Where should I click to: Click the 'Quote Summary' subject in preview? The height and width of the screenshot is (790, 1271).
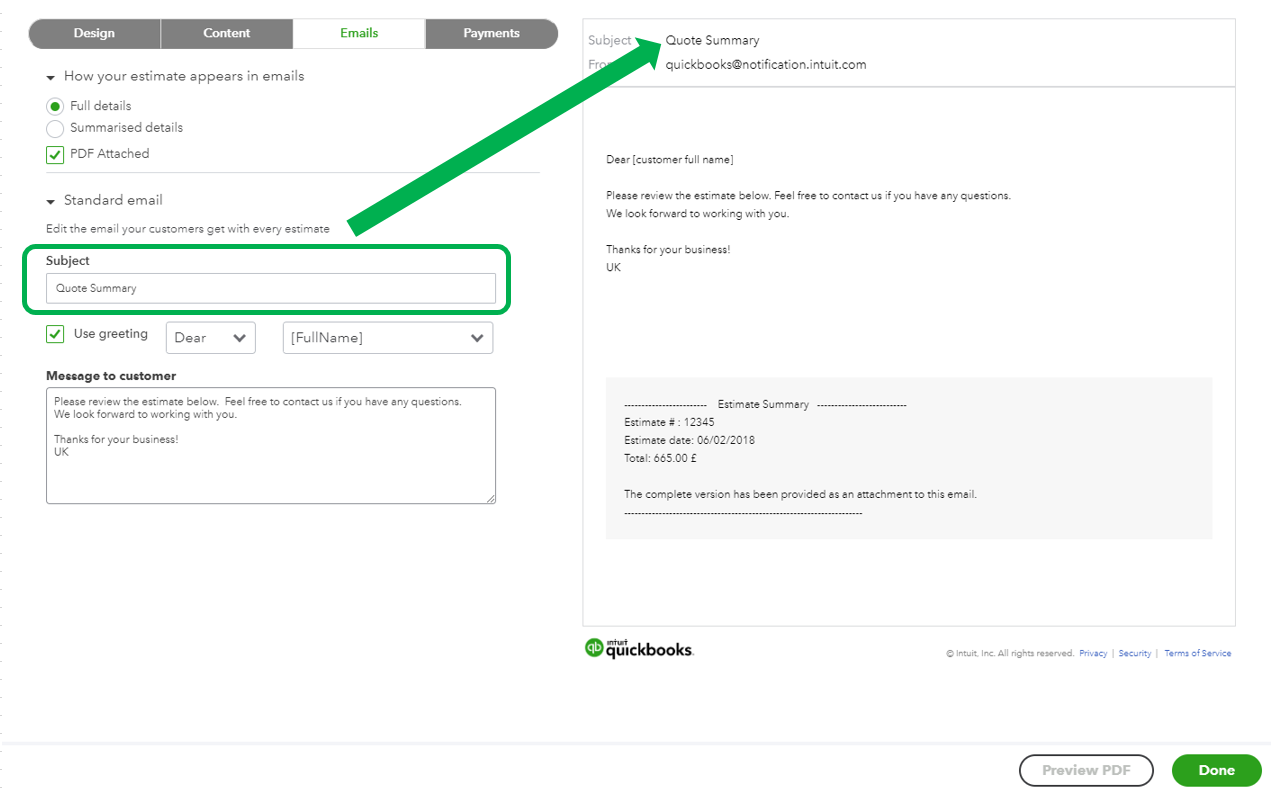(x=712, y=41)
